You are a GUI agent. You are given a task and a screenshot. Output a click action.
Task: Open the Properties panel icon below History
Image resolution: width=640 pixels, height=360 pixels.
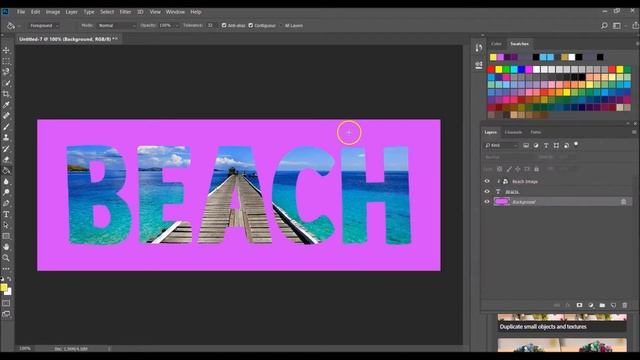479,65
